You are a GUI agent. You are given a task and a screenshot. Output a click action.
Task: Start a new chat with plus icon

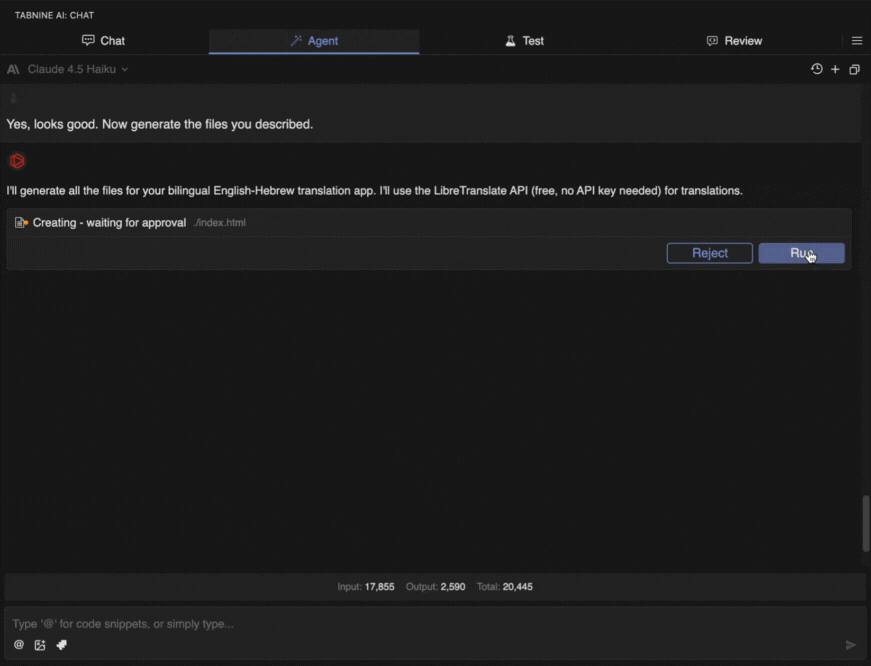coord(835,69)
